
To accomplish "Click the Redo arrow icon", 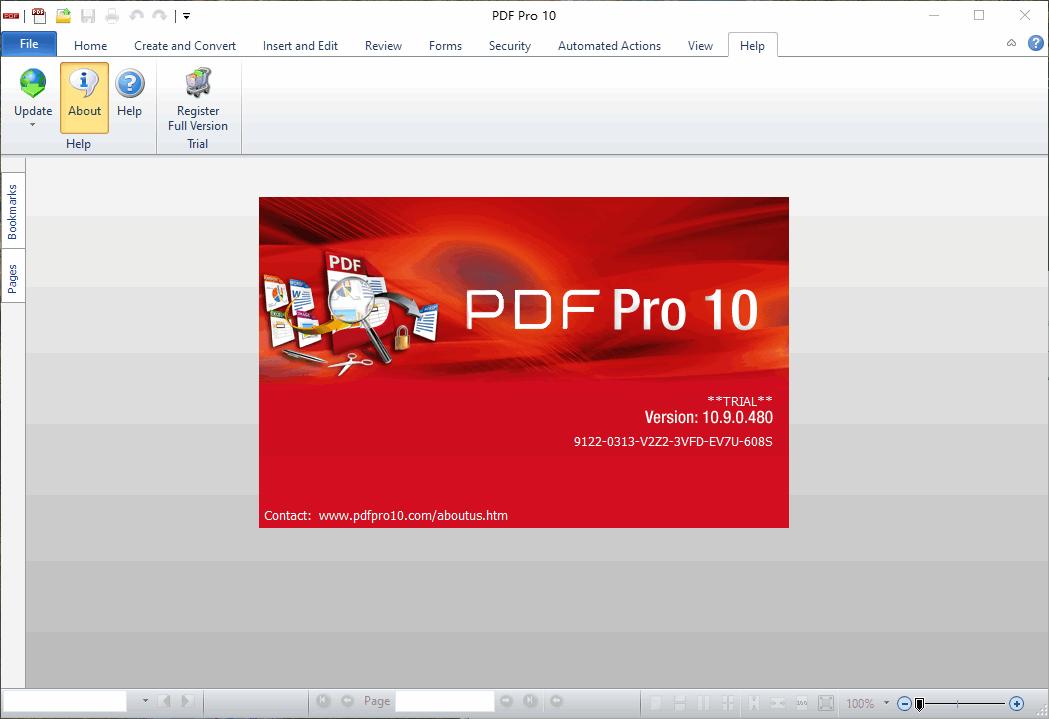I will tap(160, 15).
